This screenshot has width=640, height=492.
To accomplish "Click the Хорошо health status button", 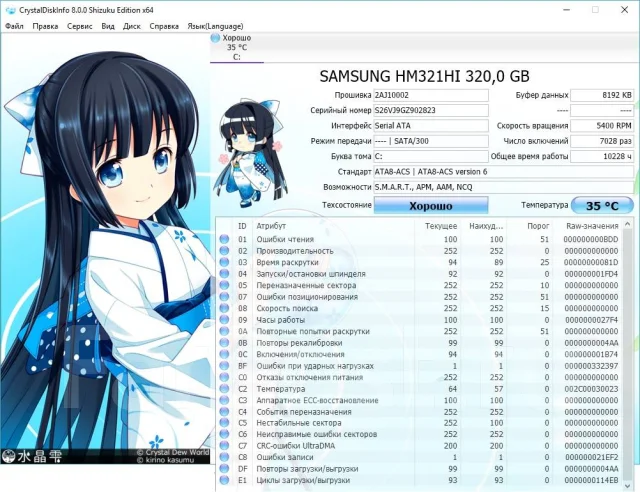I will (x=431, y=205).
